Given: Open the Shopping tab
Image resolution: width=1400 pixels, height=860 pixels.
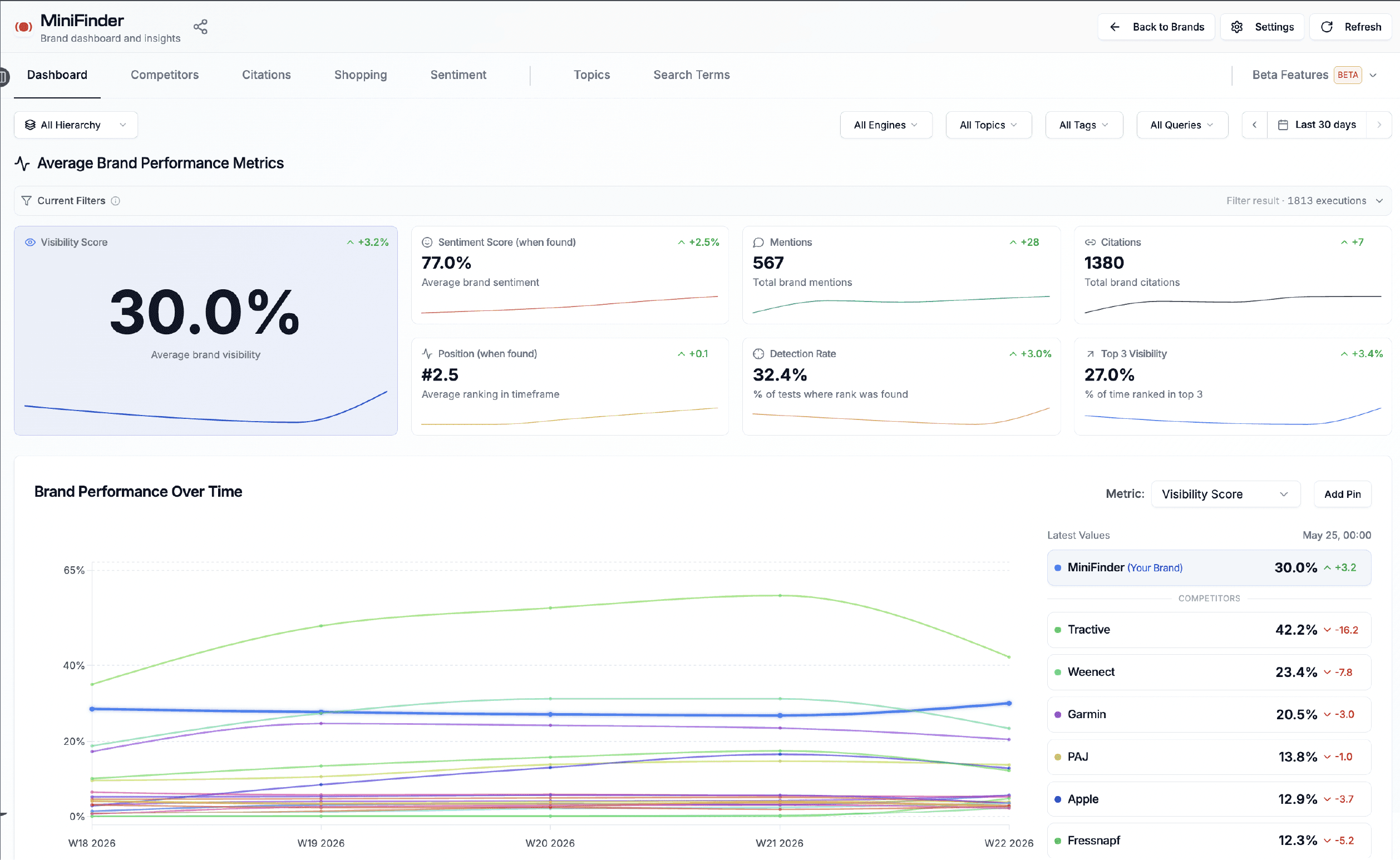Looking at the screenshot, I should coord(361,75).
